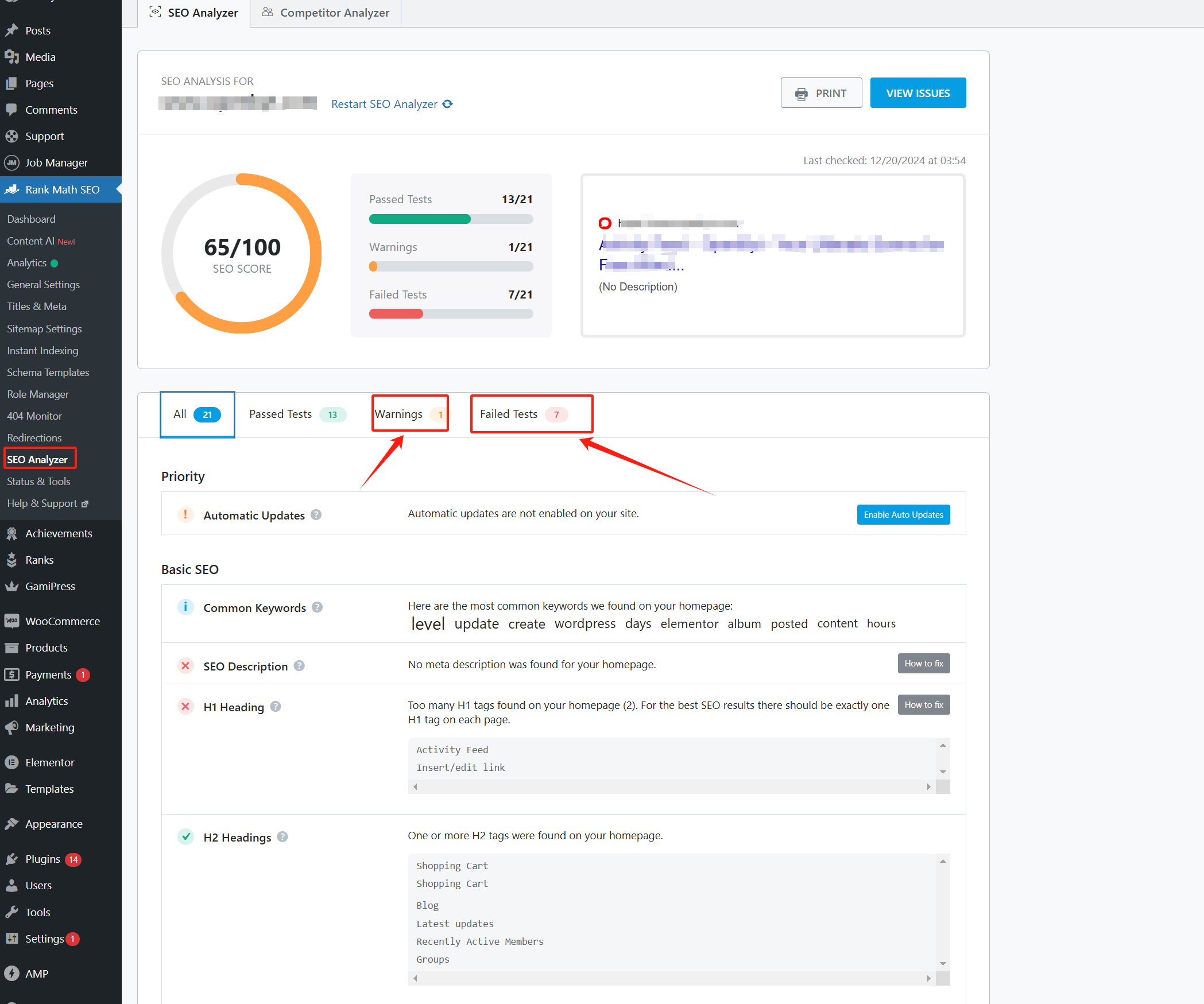
Task: Open the Appearance menu icon
Action: (13, 823)
